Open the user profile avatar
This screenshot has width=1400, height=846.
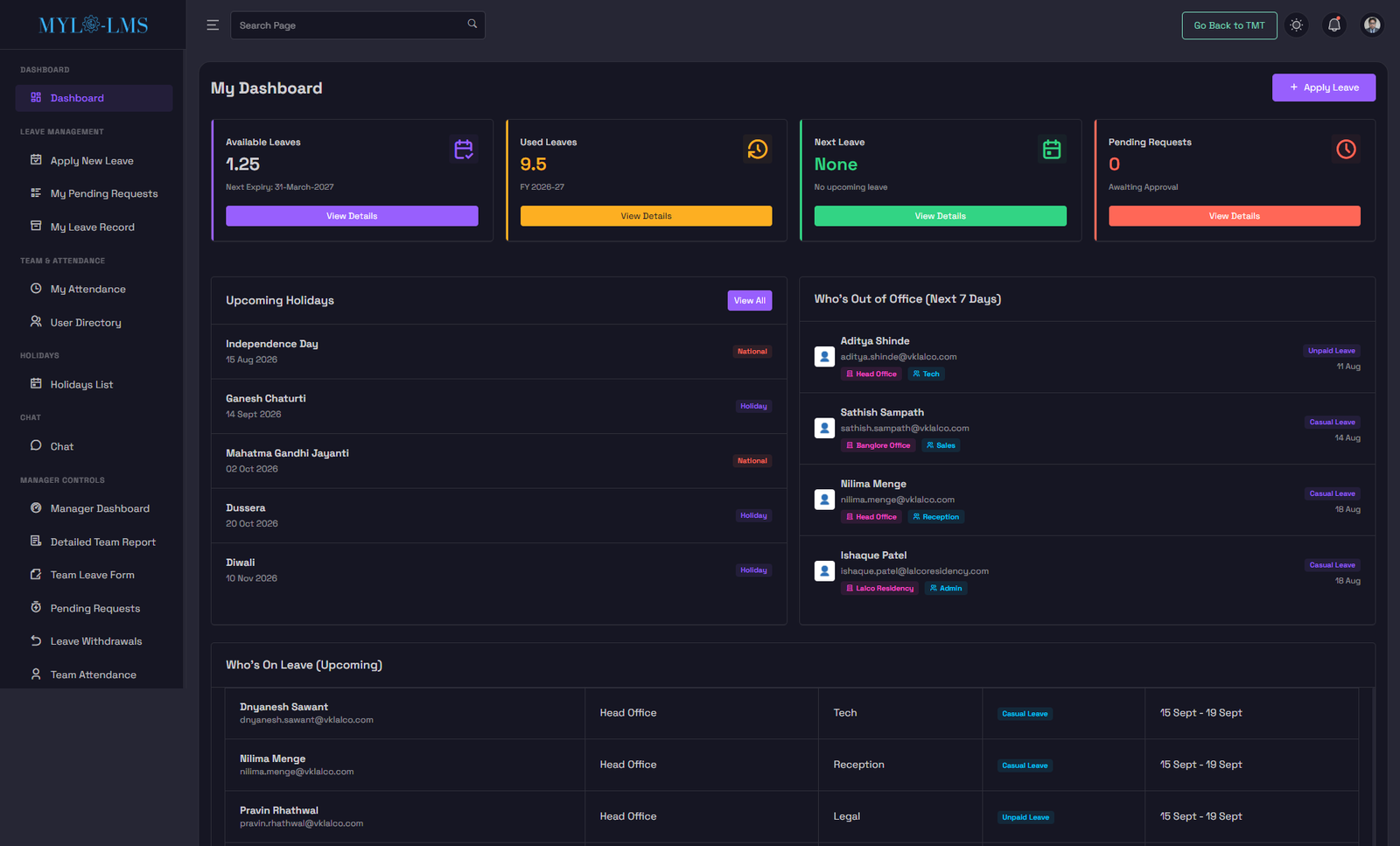pyautogui.click(x=1372, y=25)
